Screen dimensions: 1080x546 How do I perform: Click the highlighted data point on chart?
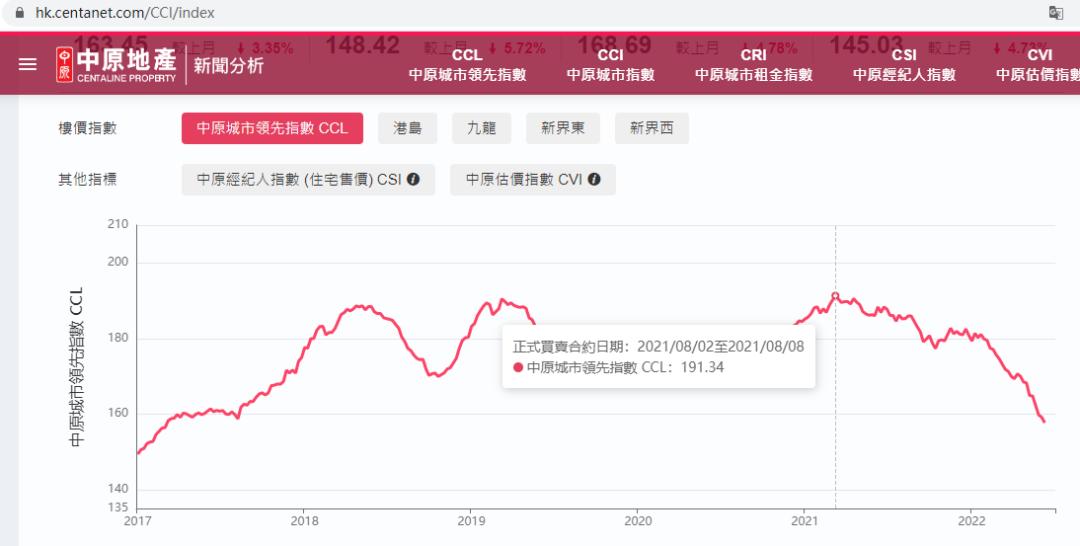pos(835,295)
